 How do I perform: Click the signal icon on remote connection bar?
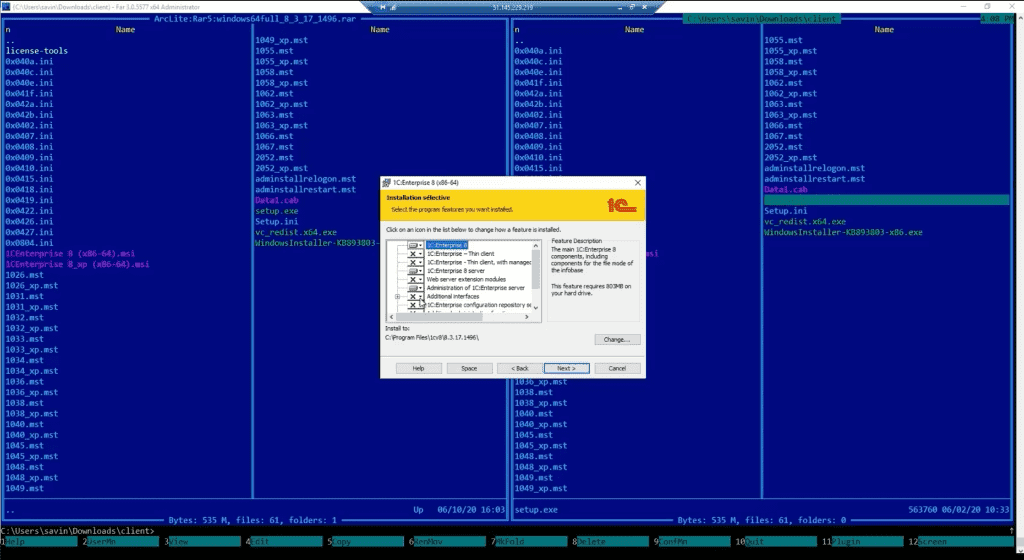pyautogui.click(x=394, y=7)
